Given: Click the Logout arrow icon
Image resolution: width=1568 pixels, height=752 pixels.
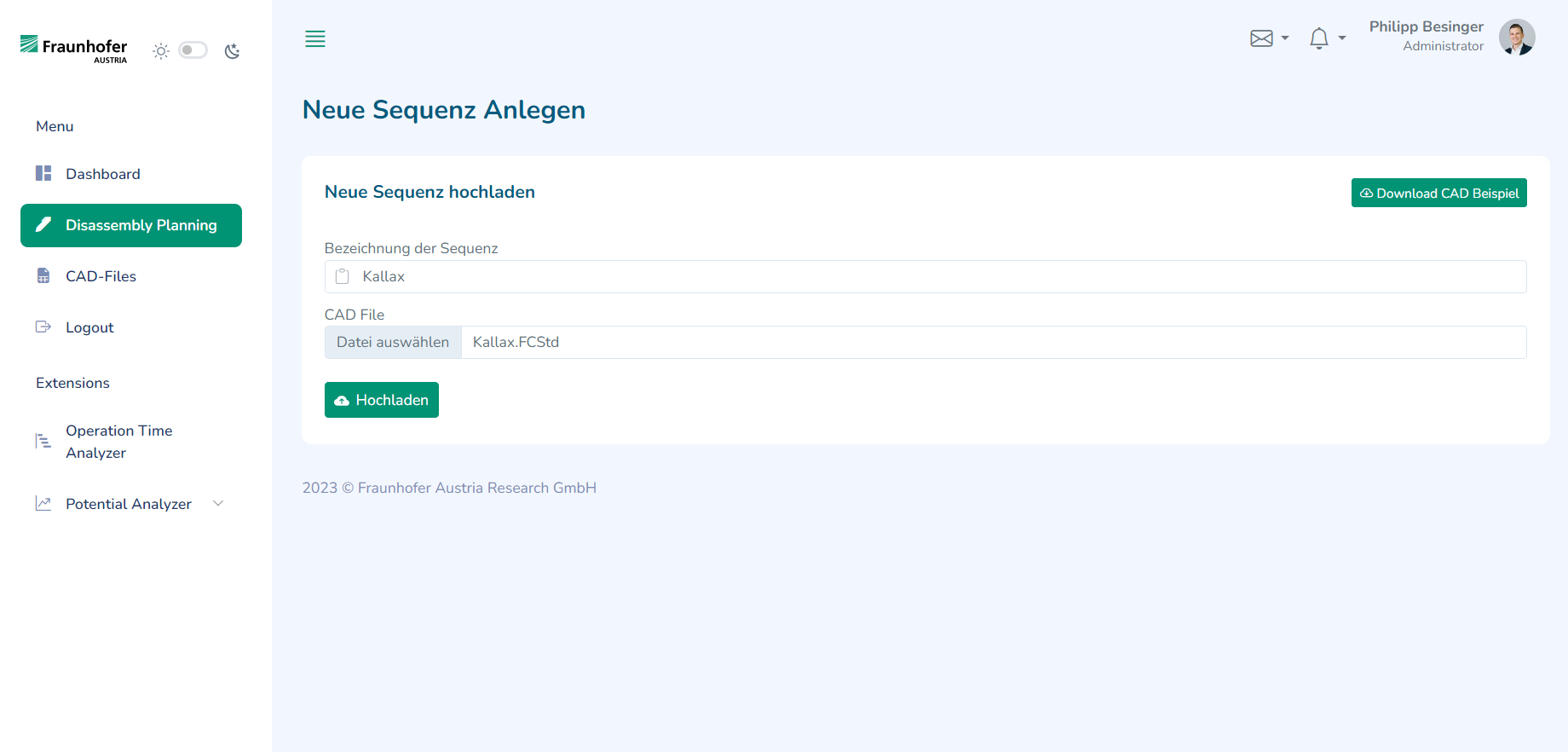Looking at the screenshot, I should [x=43, y=327].
